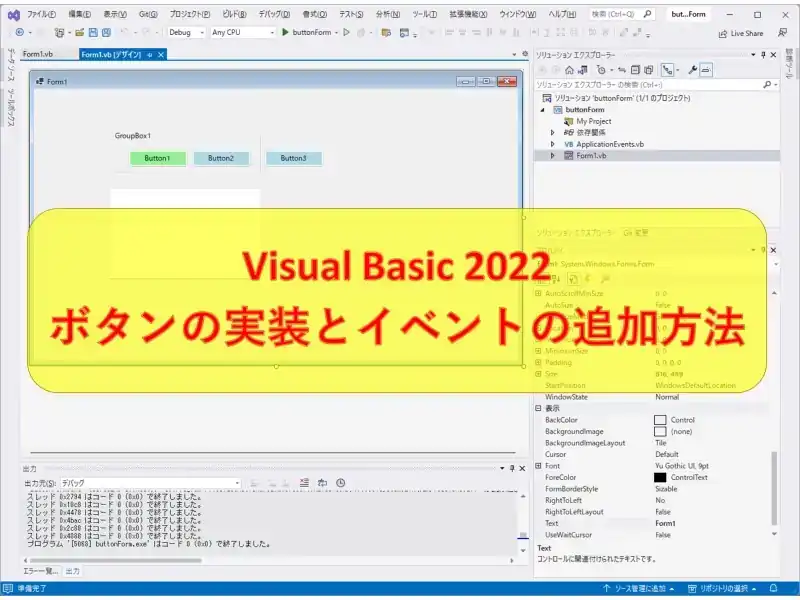This screenshot has width=800, height=600.
Task: Click リポジトリの選択 in status bar
Action: (722, 588)
